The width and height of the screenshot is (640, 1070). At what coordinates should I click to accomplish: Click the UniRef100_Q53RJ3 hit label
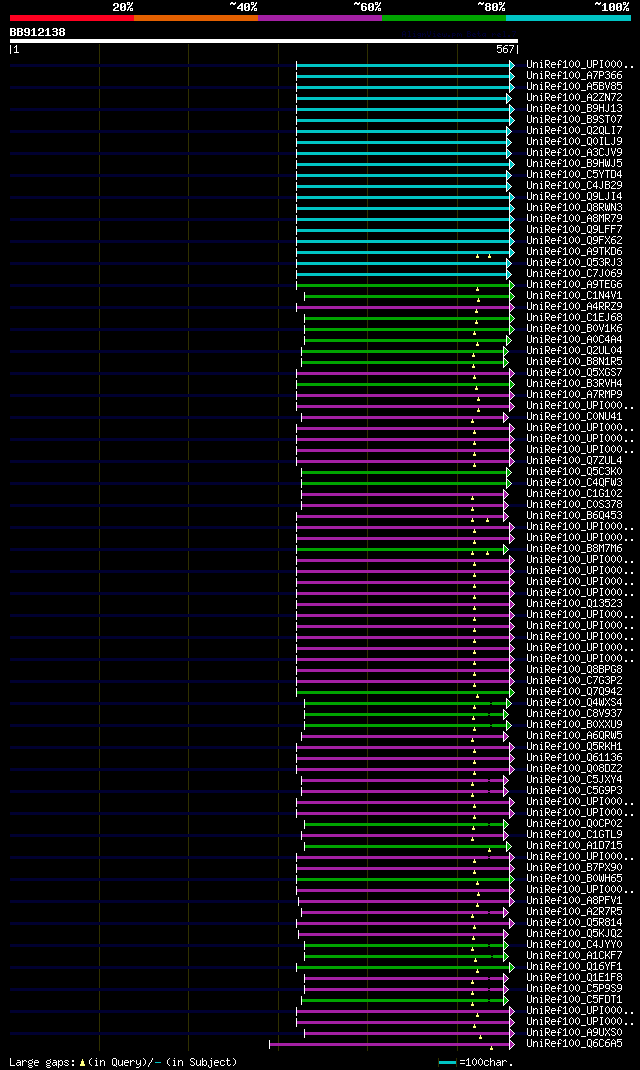click(574, 263)
